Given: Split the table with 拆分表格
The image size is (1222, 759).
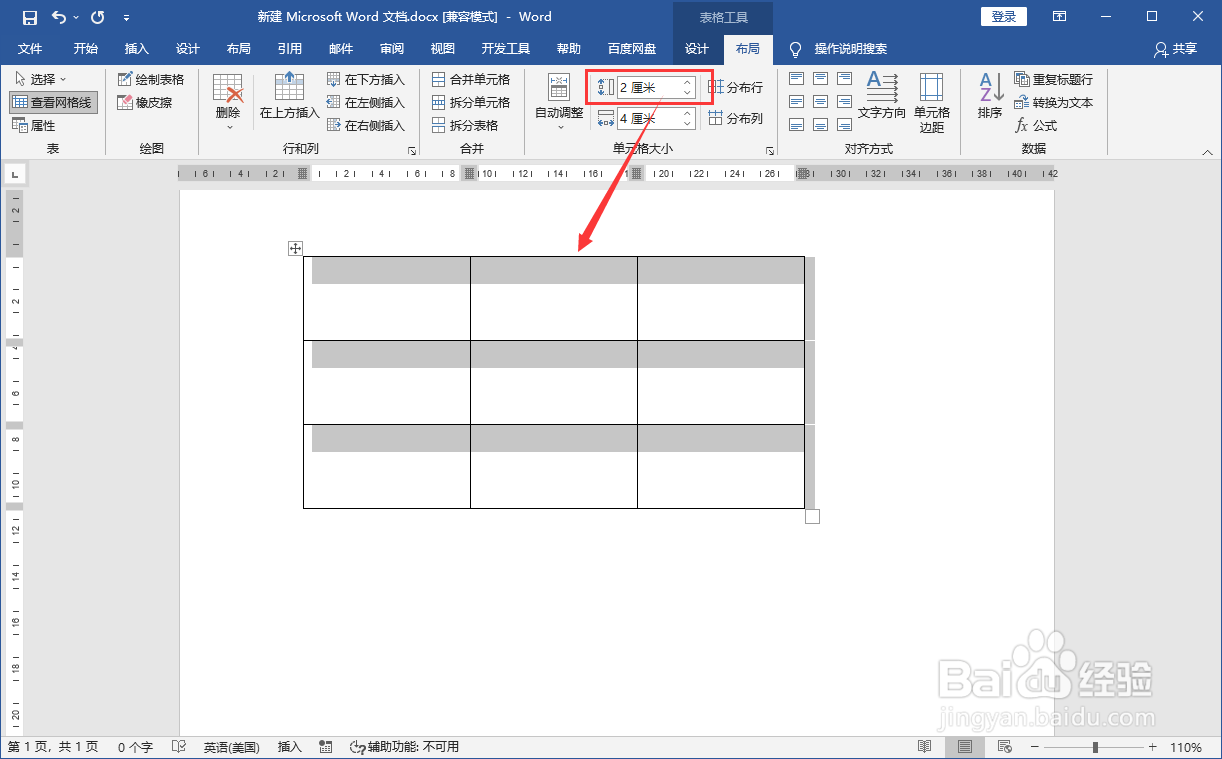Looking at the screenshot, I should [x=465, y=126].
